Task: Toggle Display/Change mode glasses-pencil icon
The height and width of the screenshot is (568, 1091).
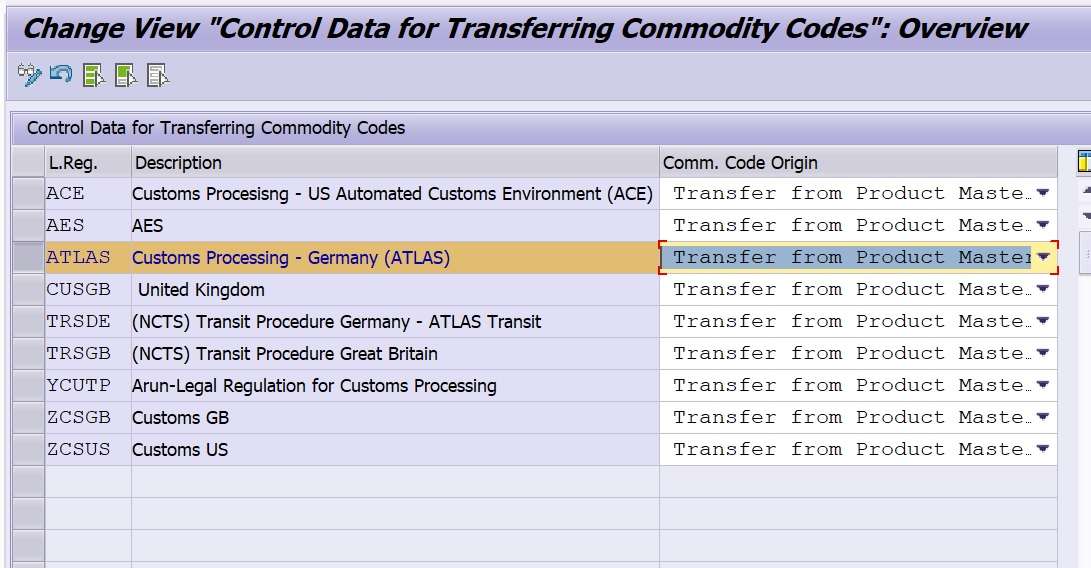Action: pyautogui.click(x=29, y=74)
